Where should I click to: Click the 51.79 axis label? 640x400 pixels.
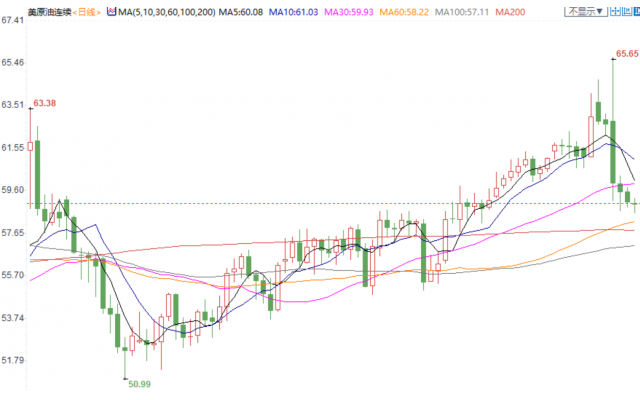tap(13, 360)
